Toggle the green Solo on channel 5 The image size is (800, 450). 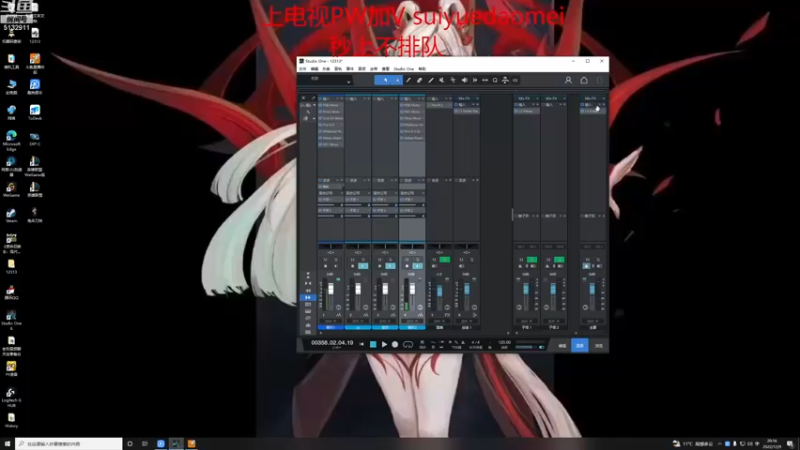pos(445,260)
